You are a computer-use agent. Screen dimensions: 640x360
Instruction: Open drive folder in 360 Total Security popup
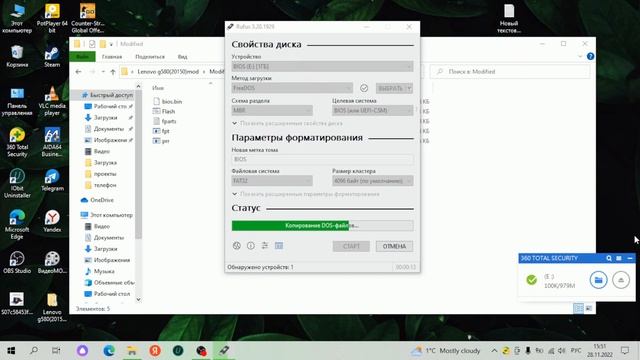point(598,280)
